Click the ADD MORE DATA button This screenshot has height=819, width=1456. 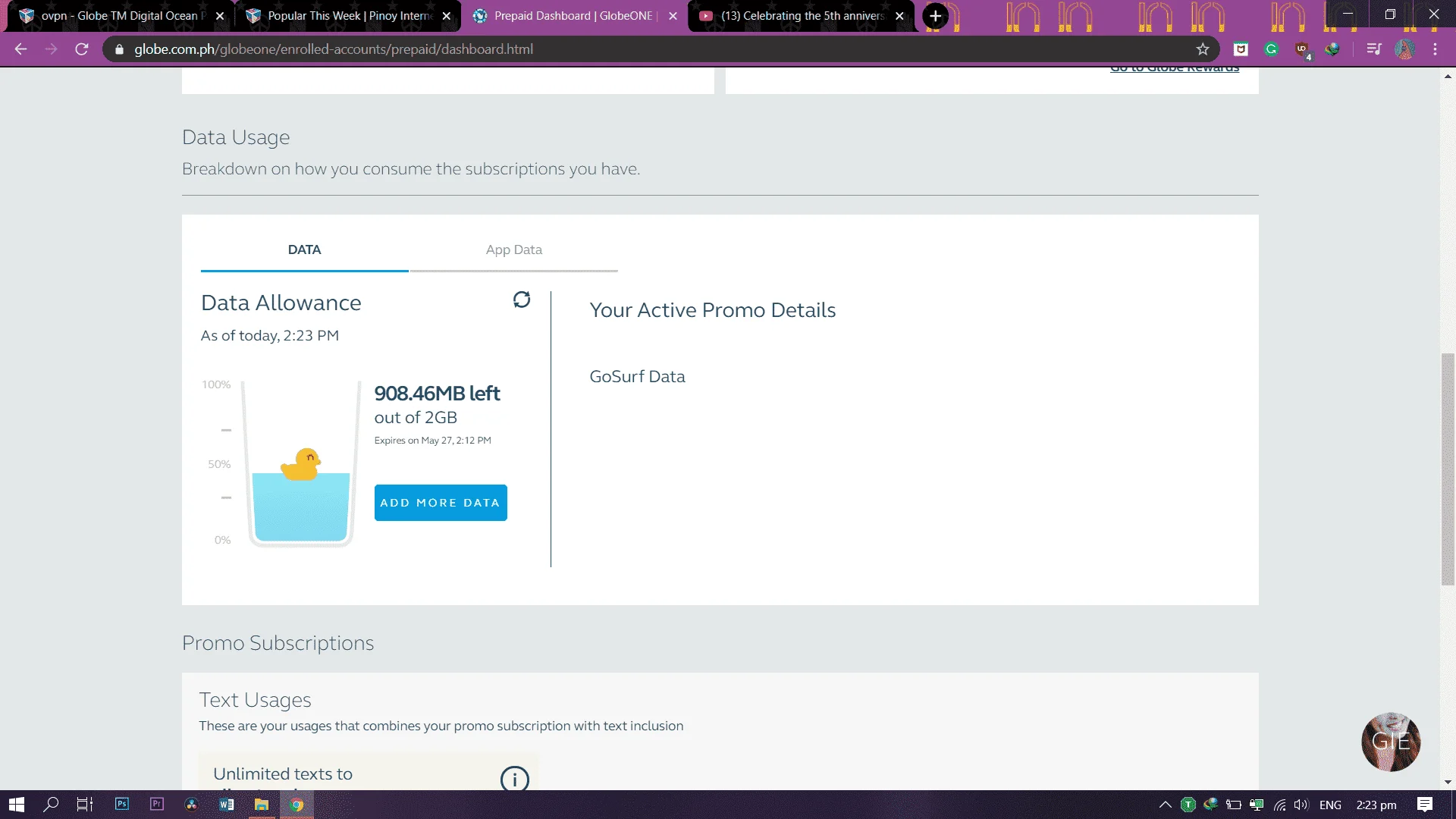click(x=441, y=503)
